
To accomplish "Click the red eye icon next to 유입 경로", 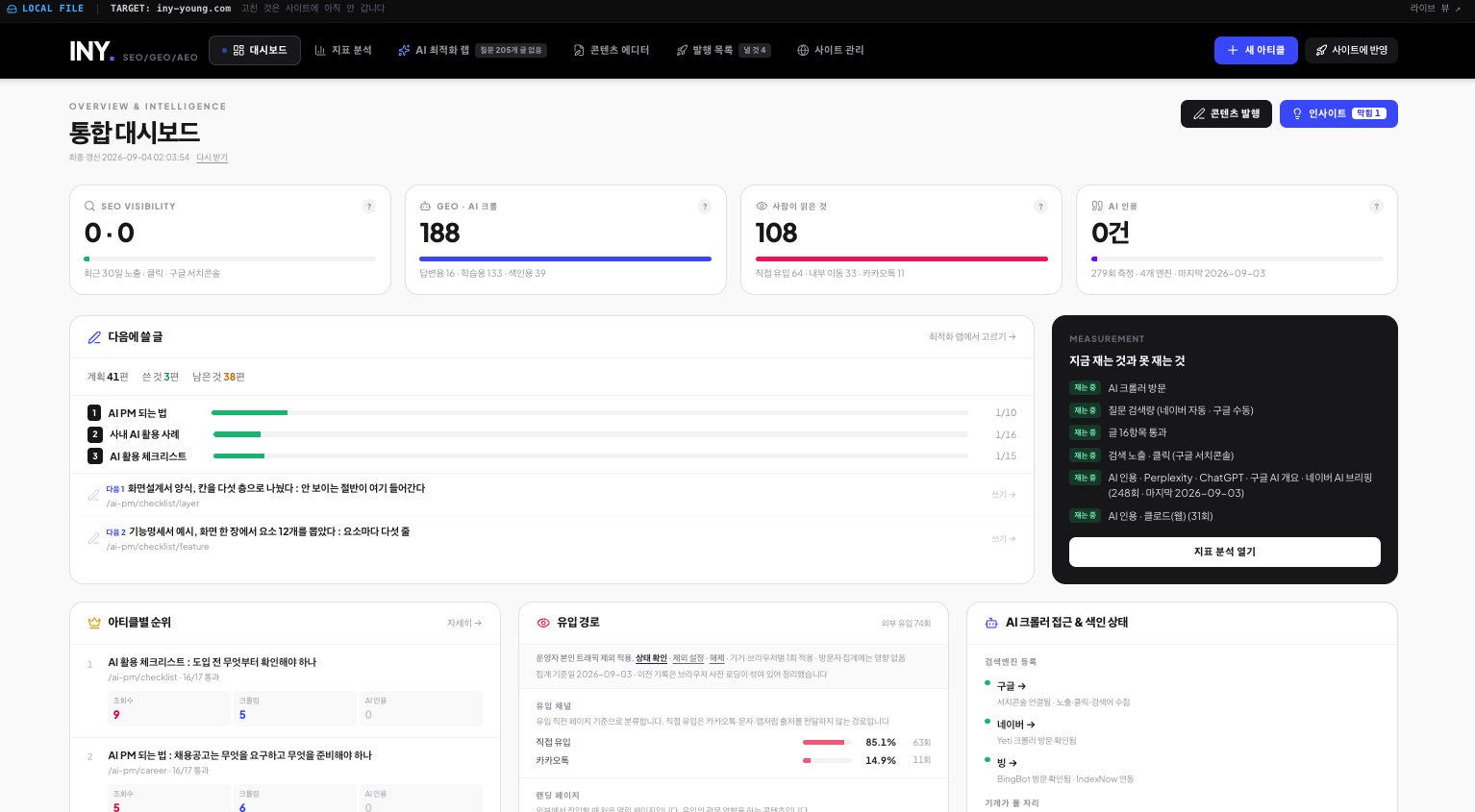I will pos(543,623).
